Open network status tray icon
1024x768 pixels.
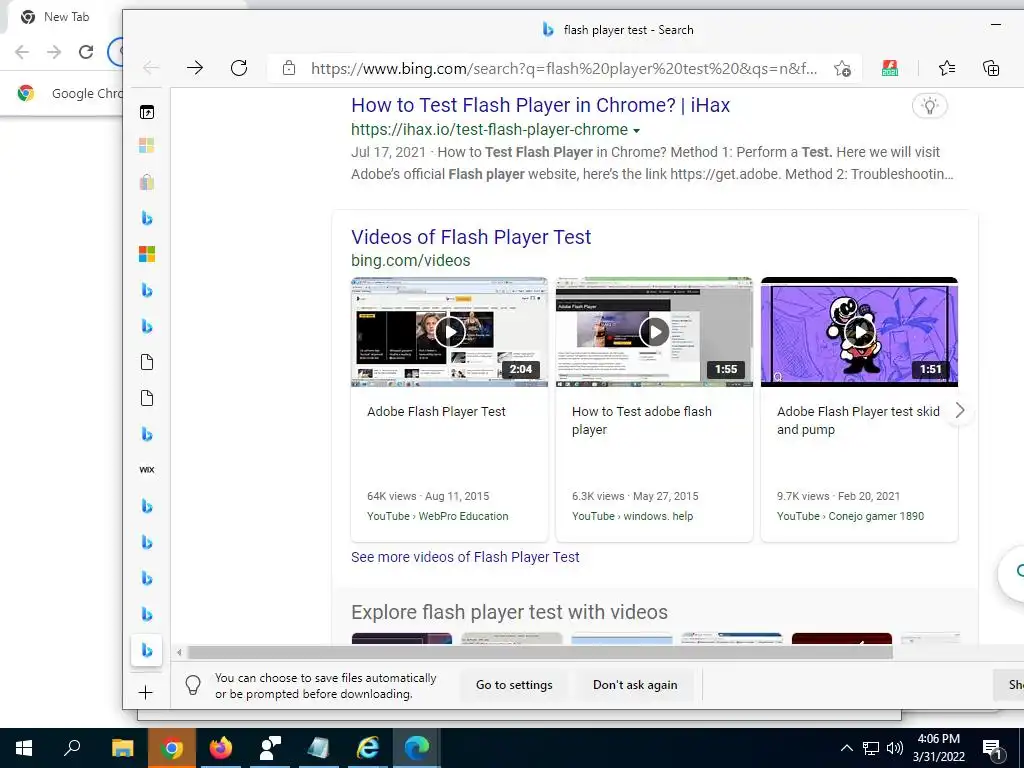point(871,748)
